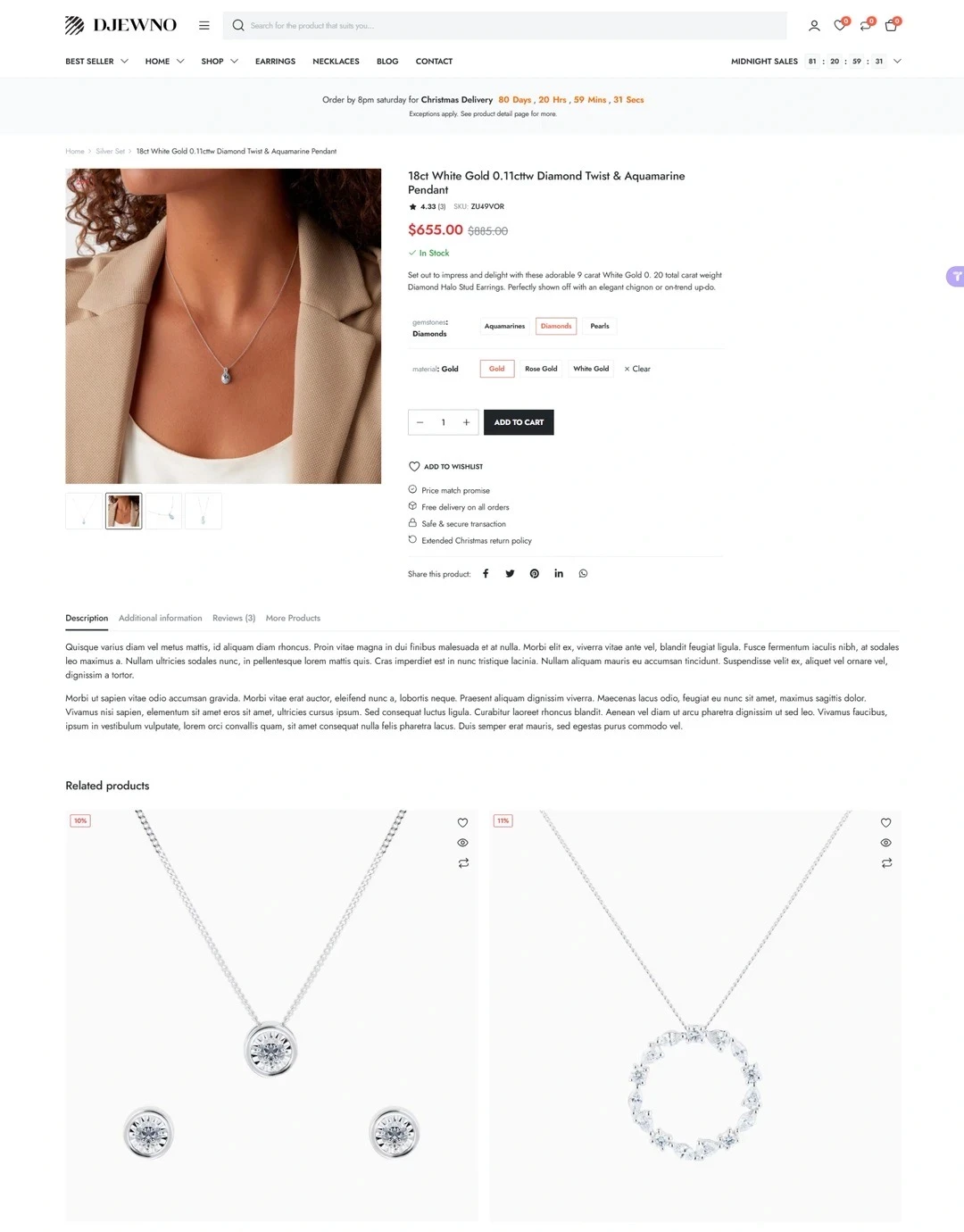The width and height of the screenshot is (964, 1232).
Task: Add second related product to wishlist
Action: click(x=886, y=822)
